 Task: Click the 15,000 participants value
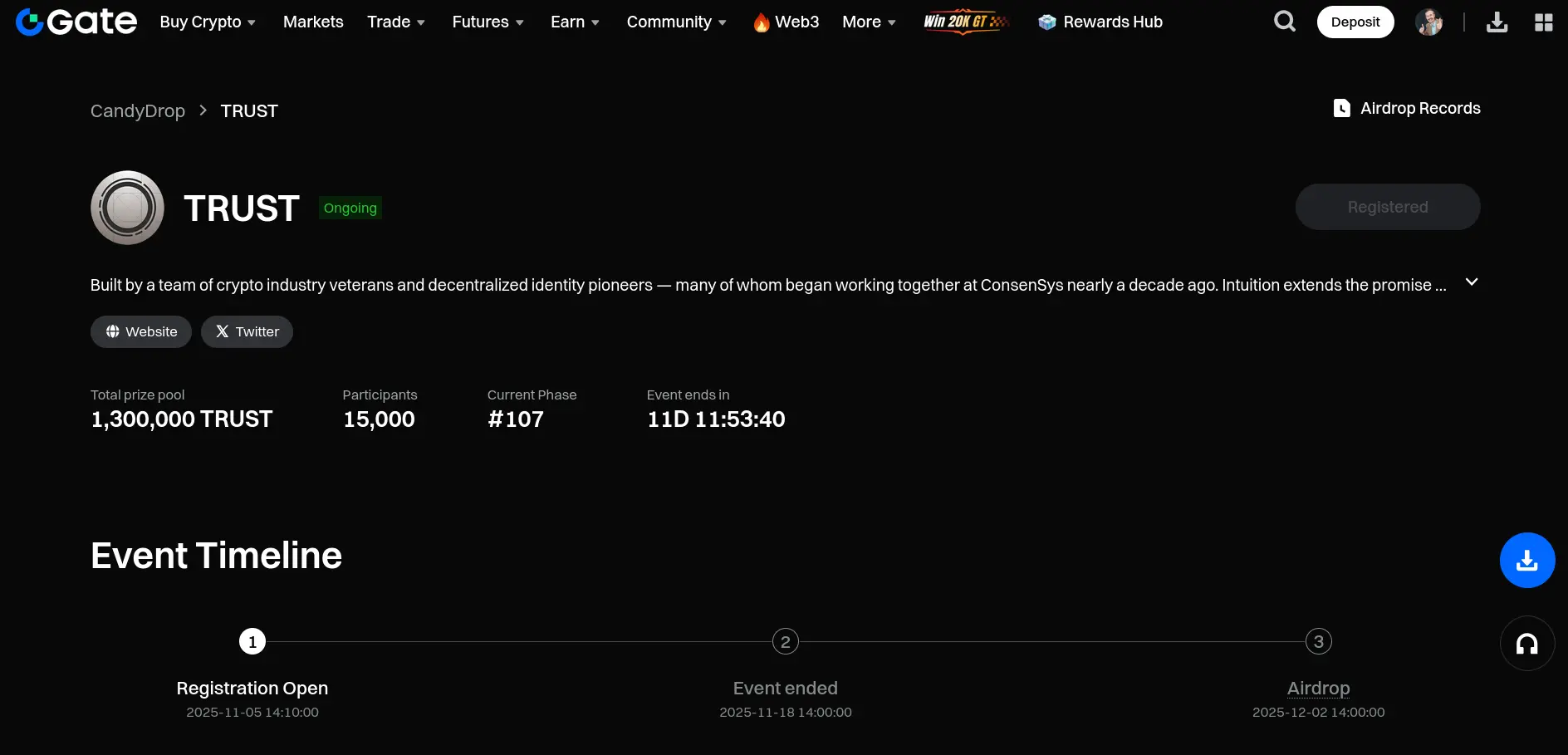coord(379,419)
